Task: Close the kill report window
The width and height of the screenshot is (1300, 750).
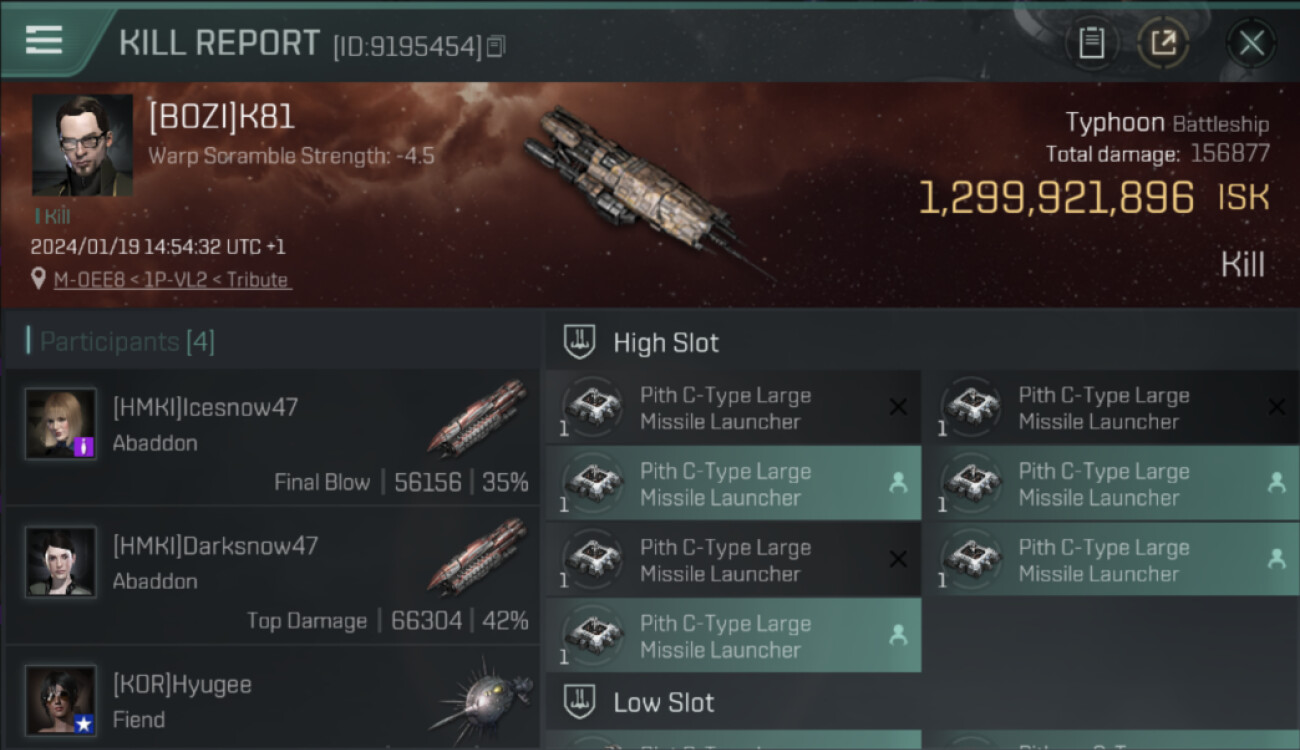Action: point(1251,43)
